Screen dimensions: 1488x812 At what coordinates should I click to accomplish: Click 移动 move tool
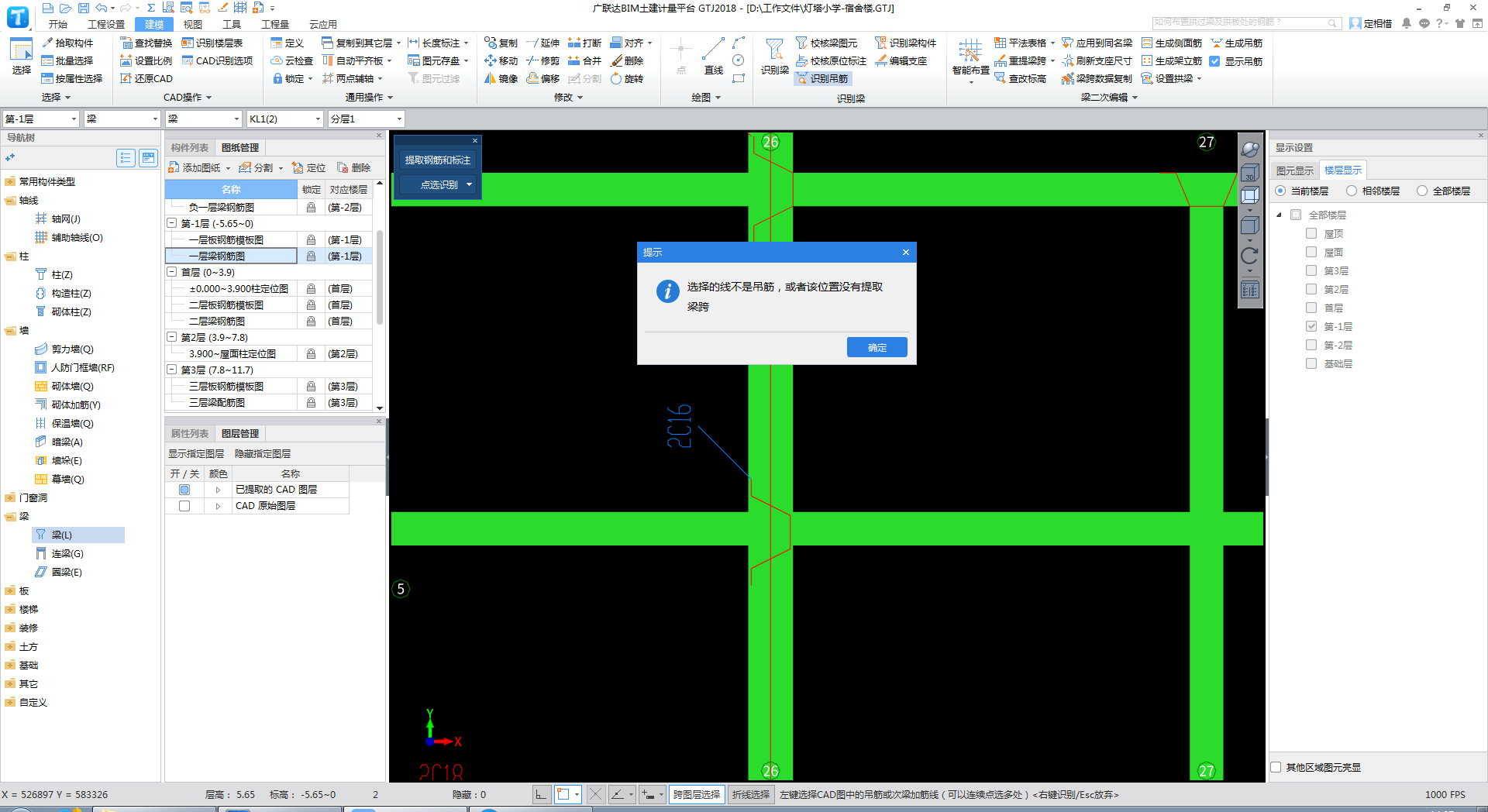point(501,60)
